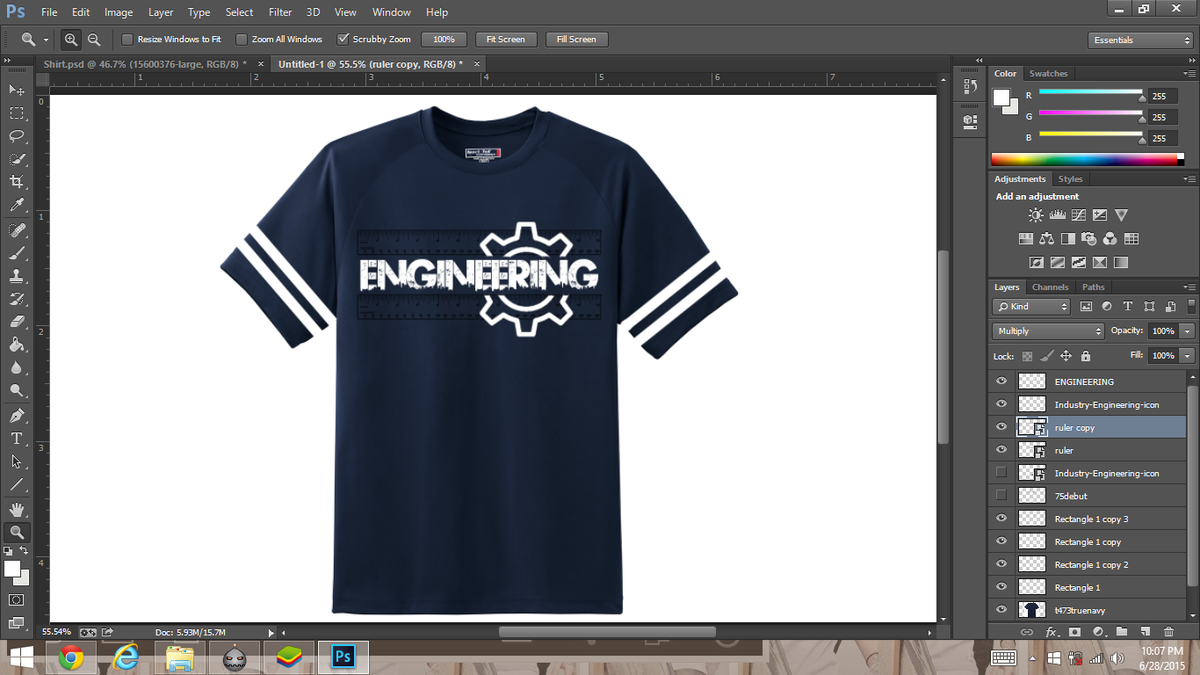Screen dimensions: 1200x675
Task: Open the Adjustments panel flyout menu
Action: [x=1189, y=179]
